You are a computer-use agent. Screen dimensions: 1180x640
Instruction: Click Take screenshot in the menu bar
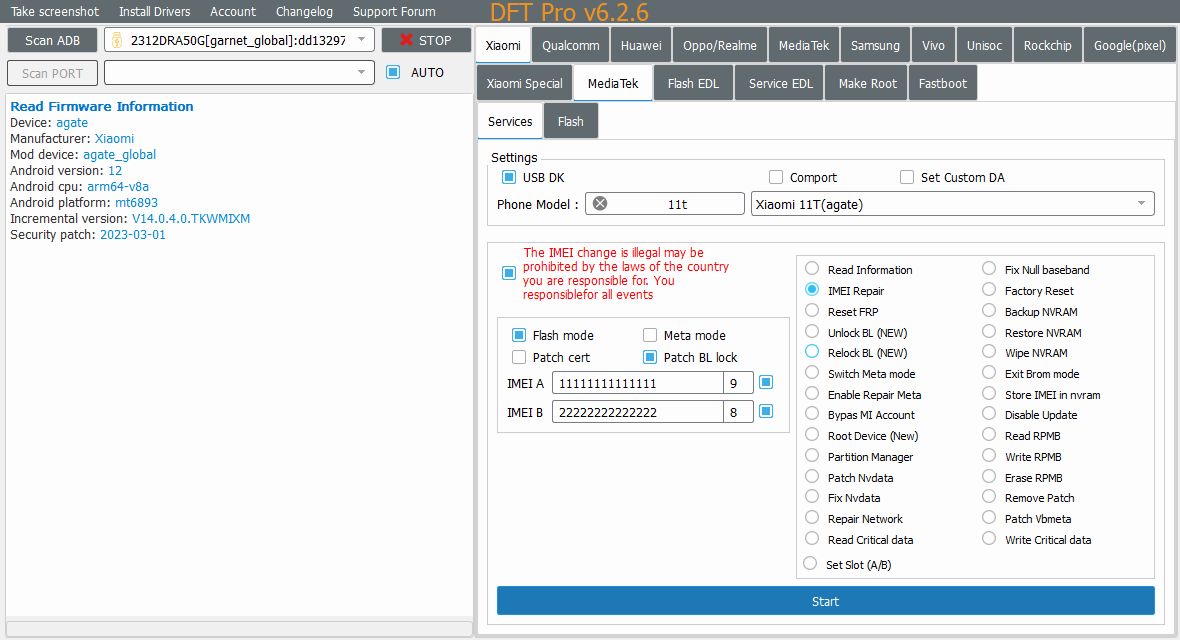[x=54, y=11]
